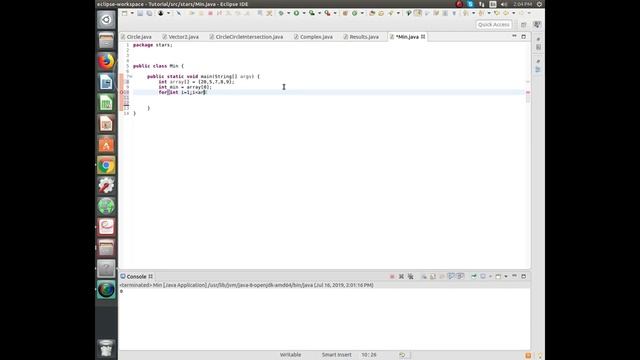Switch to the Results.java tab
Image resolution: width=640 pixels, height=360 pixels.
coord(364,37)
